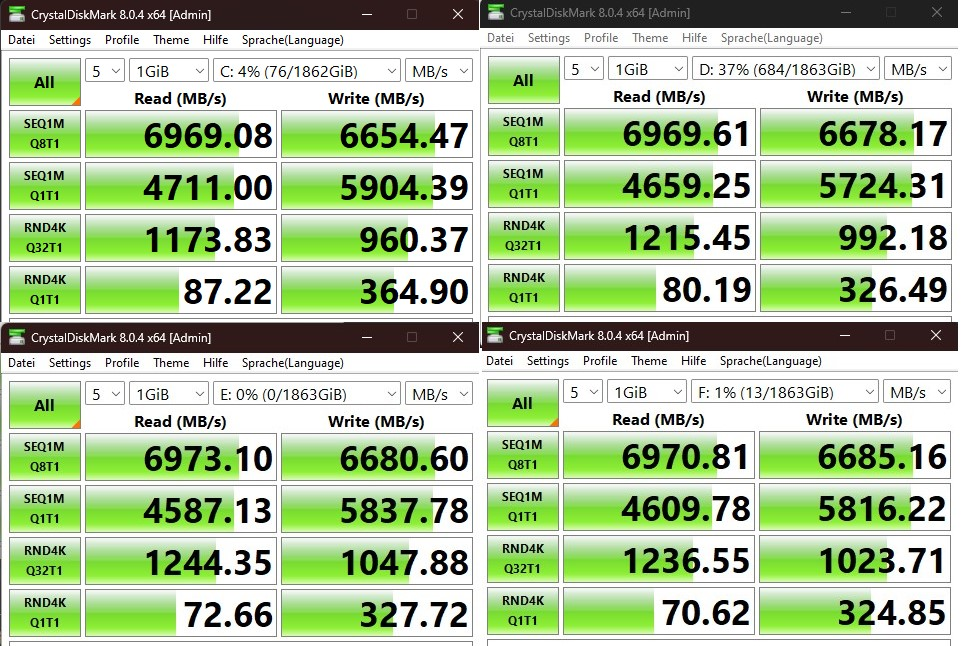Open drive selector showing F: 1% (13/1863GiB)

coord(784,392)
